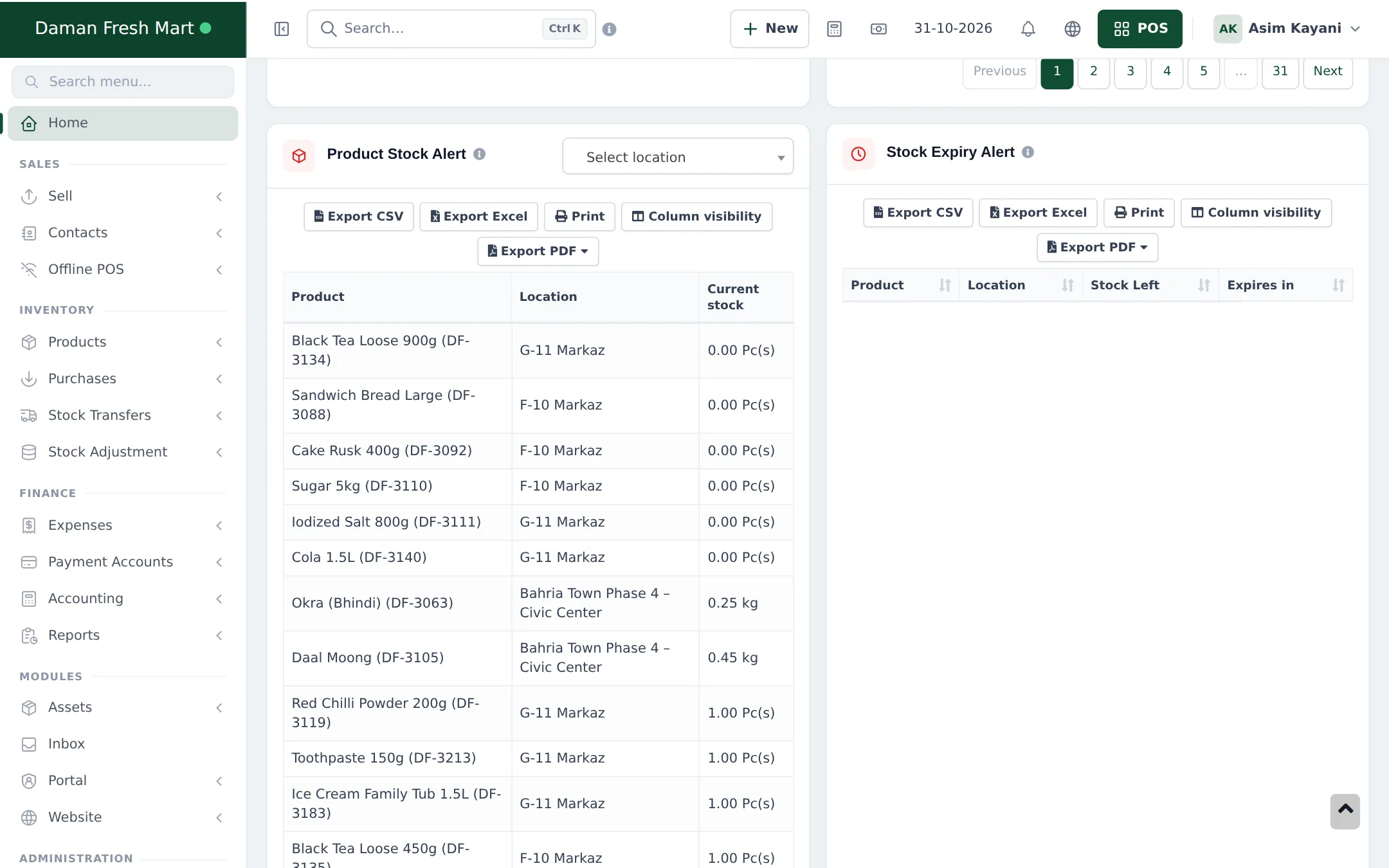
Task: Open the calculator icon in top bar
Action: tap(834, 29)
